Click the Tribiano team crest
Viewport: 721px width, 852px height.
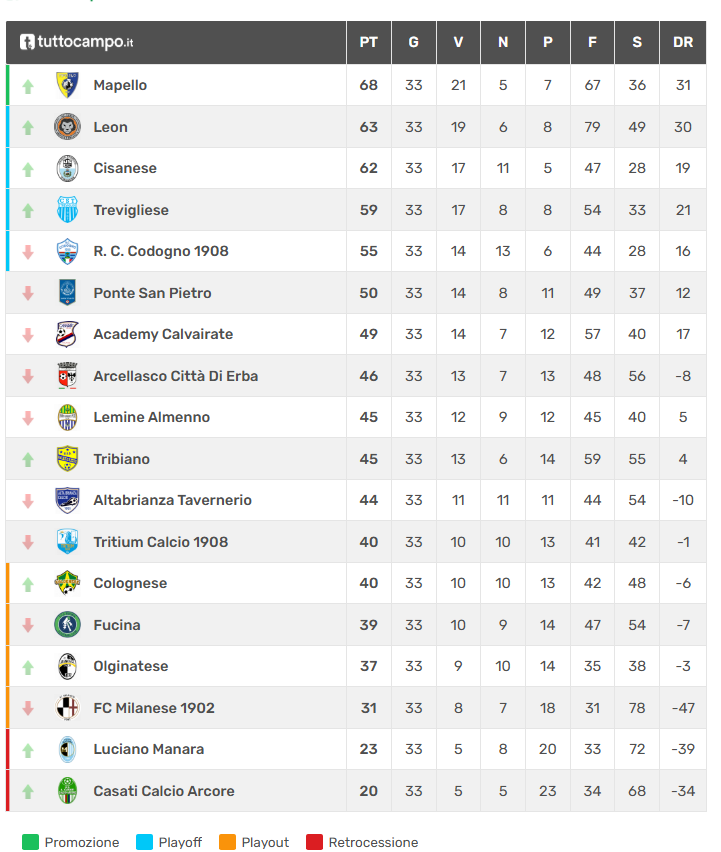click(67, 459)
